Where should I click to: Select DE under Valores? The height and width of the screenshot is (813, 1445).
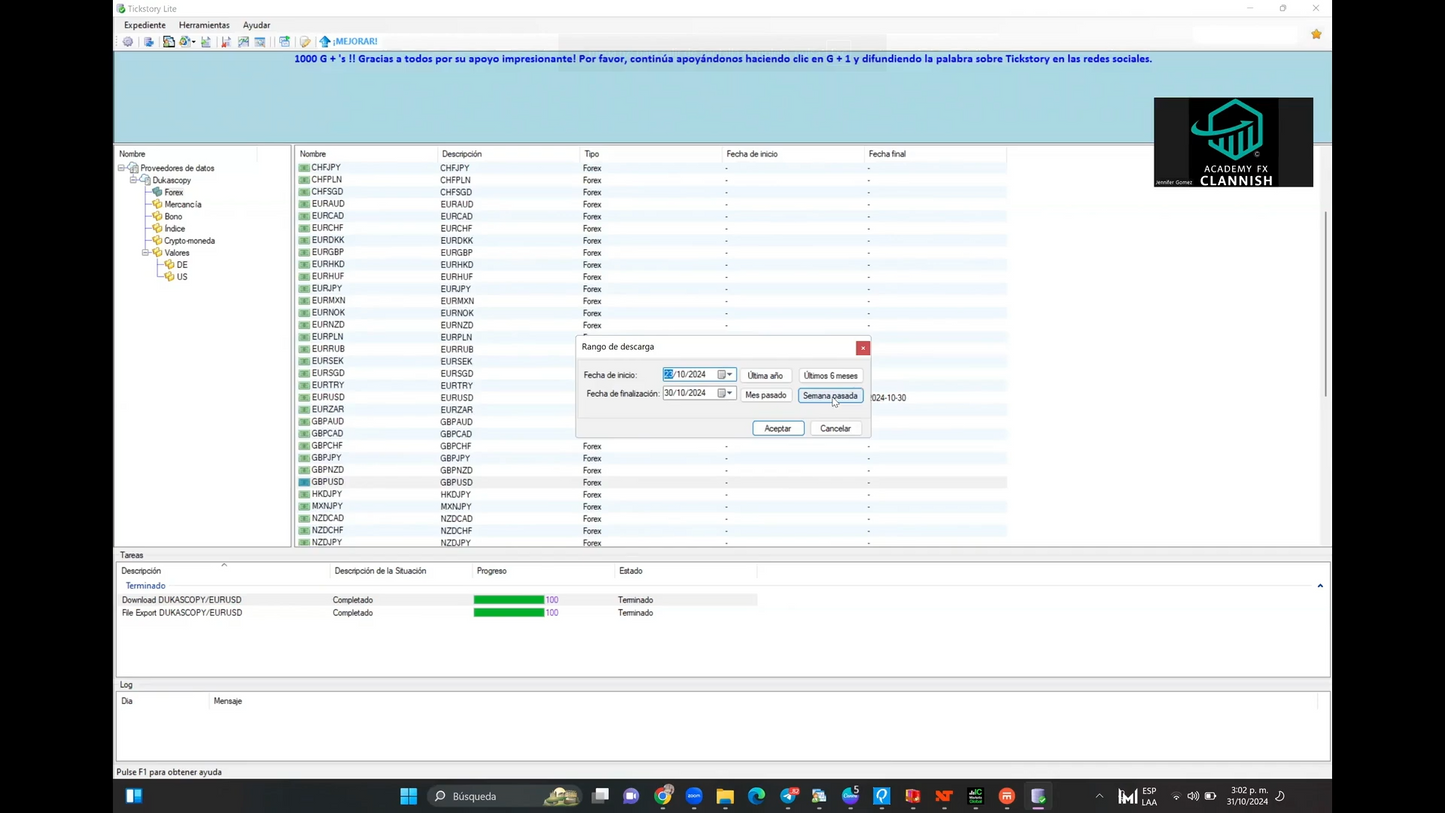(182, 265)
